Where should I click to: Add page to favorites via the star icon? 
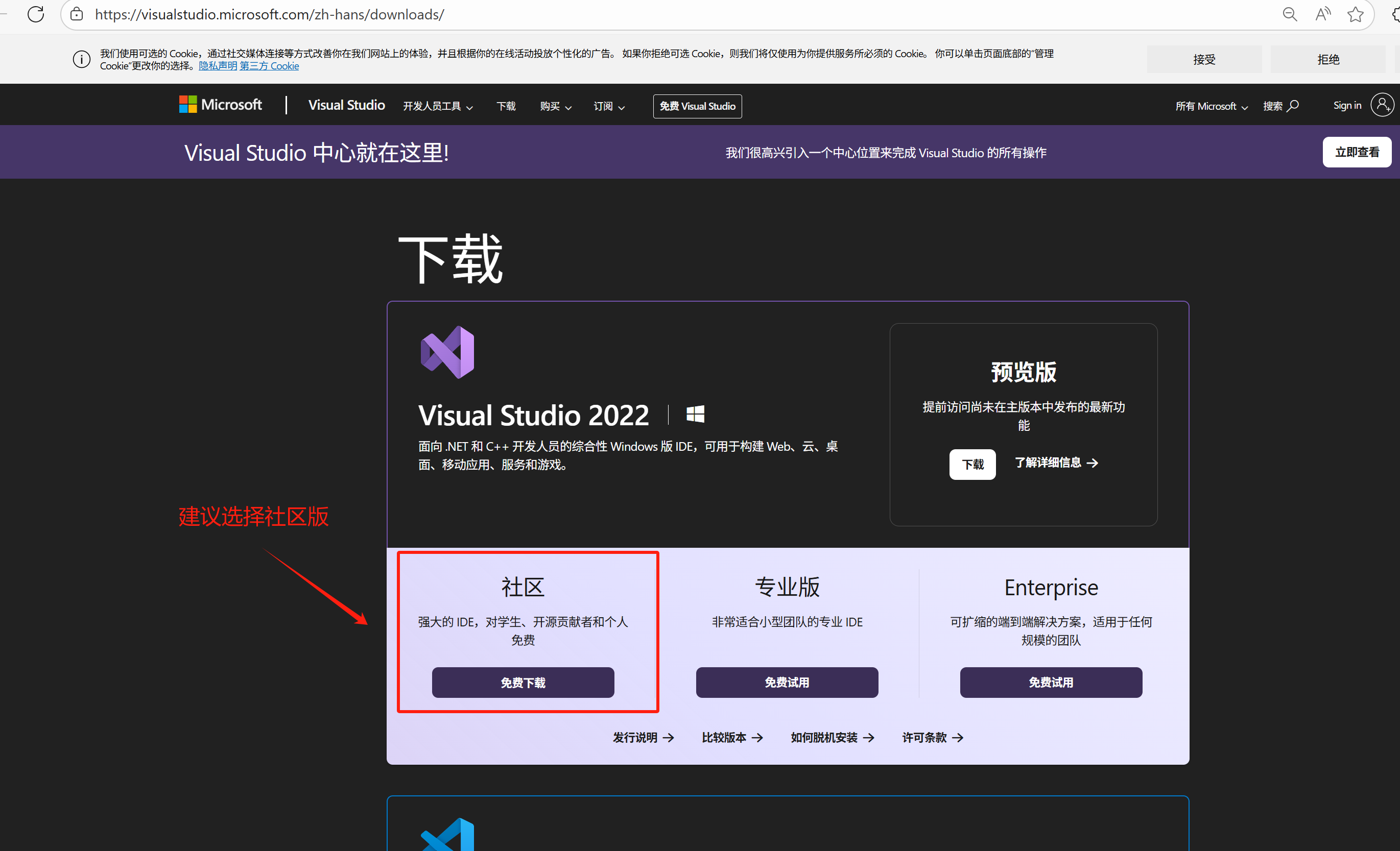[x=1356, y=14]
